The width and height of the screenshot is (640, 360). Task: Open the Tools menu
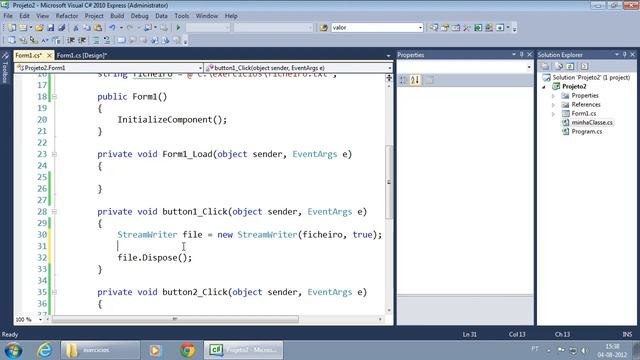pos(182,16)
